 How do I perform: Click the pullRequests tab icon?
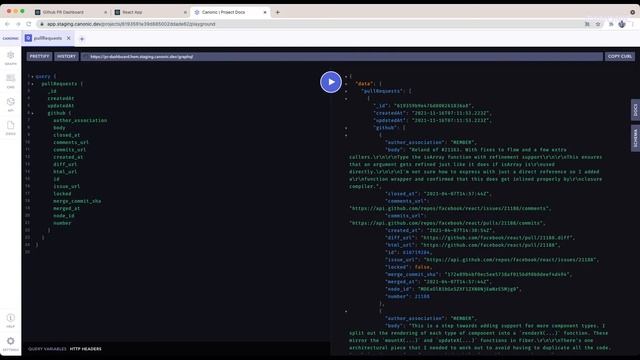pyautogui.click(x=28, y=38)
